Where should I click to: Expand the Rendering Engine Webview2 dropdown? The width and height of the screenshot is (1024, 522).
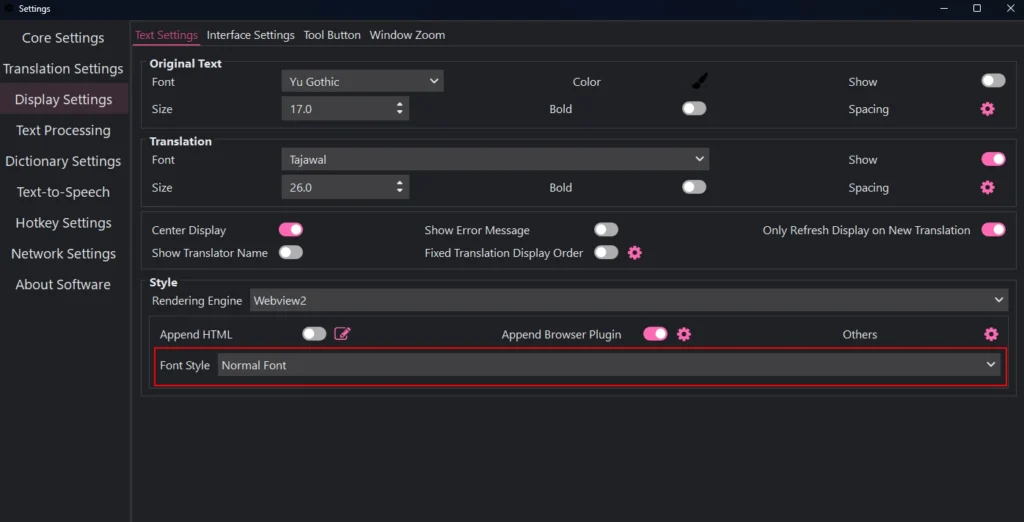point(628,301)
